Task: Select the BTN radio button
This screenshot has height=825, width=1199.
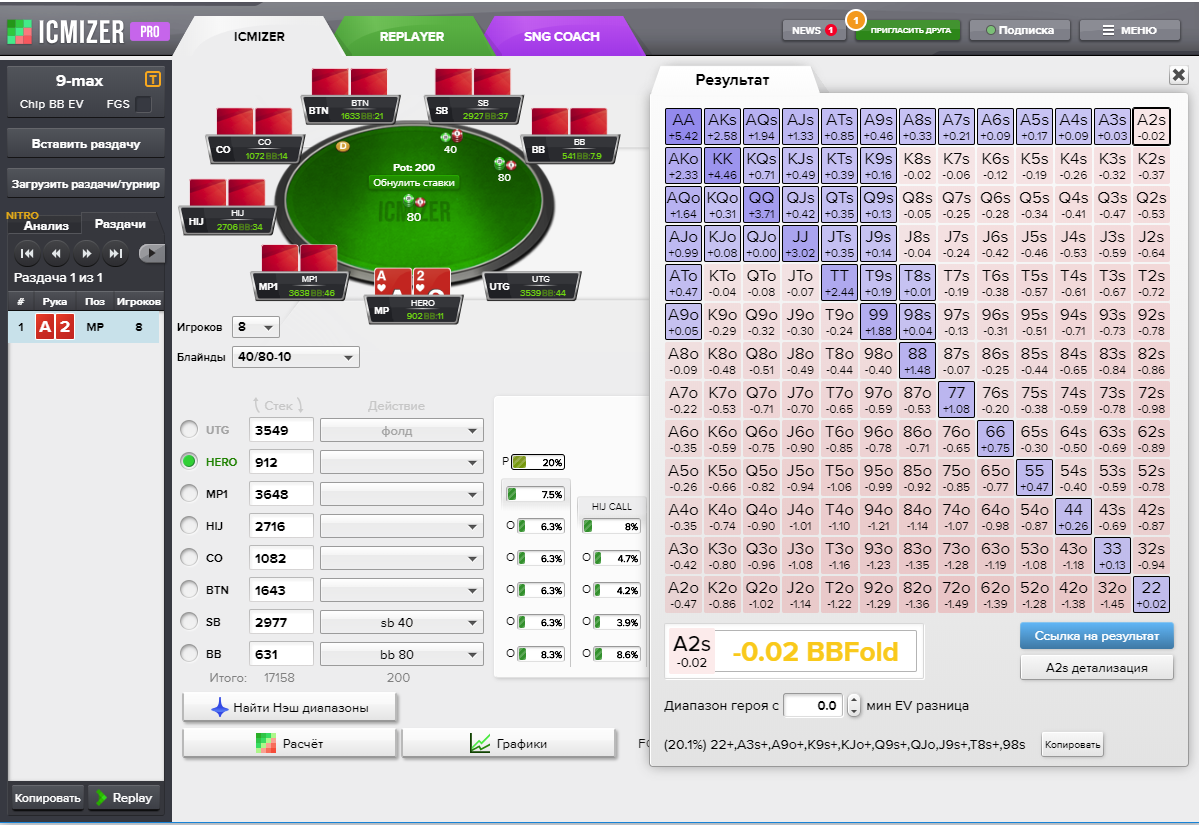Action: [x=189, y=590]
